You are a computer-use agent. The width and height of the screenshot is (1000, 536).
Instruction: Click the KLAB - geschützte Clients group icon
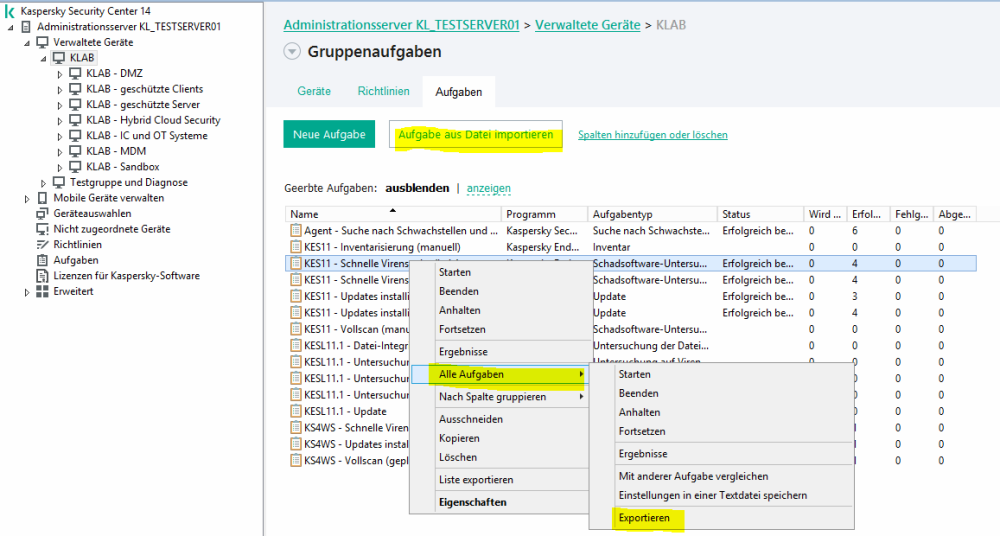tap(75, 89)
